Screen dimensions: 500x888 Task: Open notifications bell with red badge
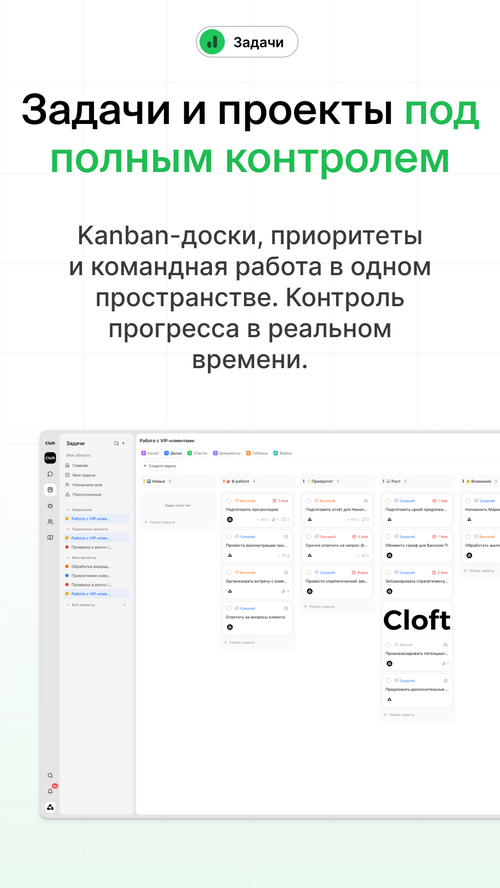click(50, 791)
